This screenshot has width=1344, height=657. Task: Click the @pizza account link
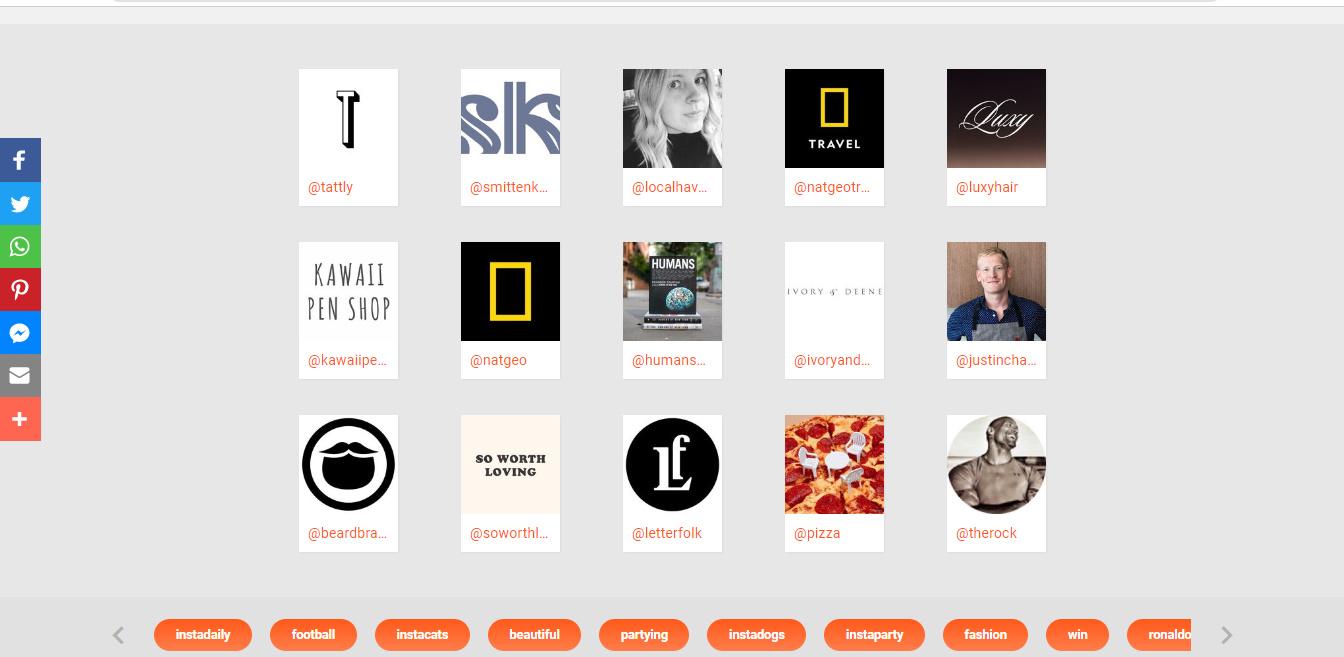click(x=817, y=533)
